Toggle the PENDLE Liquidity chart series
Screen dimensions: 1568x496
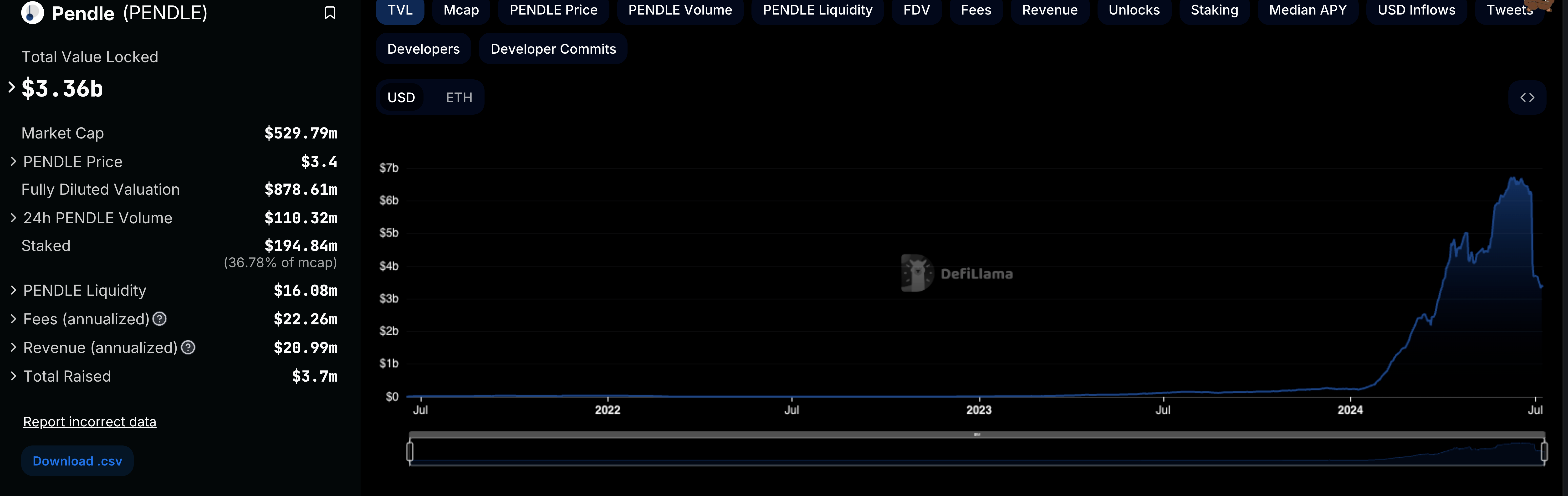817,10
